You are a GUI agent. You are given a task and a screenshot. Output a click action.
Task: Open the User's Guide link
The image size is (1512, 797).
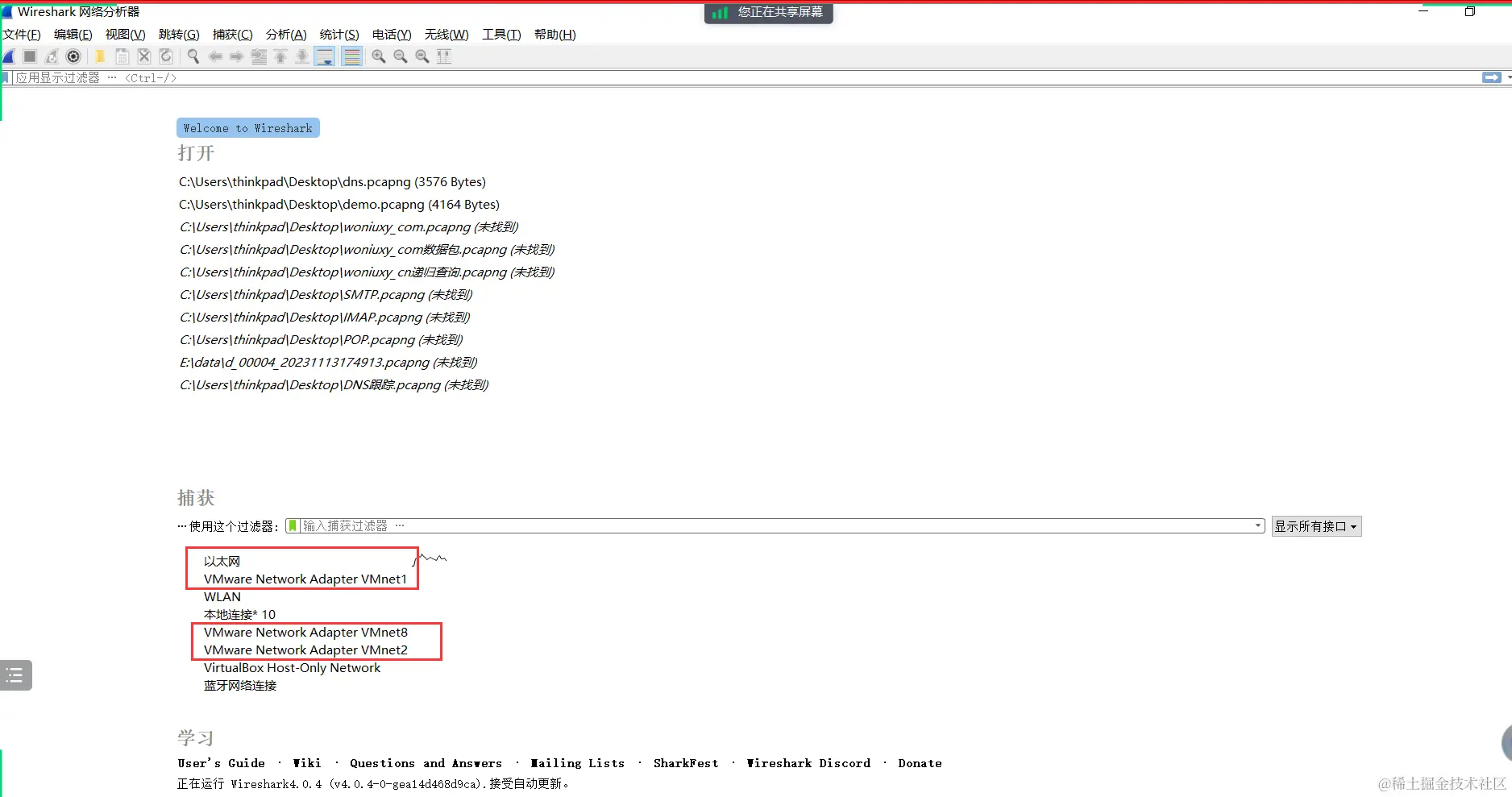pos(221,763)
